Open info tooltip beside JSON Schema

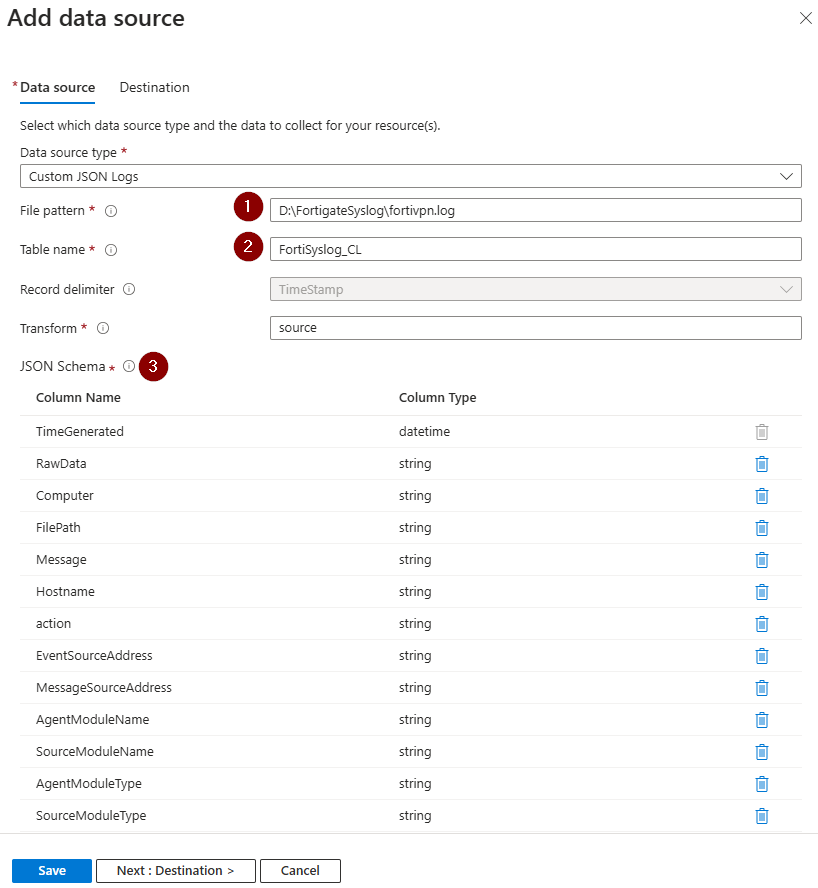[129, 367]
